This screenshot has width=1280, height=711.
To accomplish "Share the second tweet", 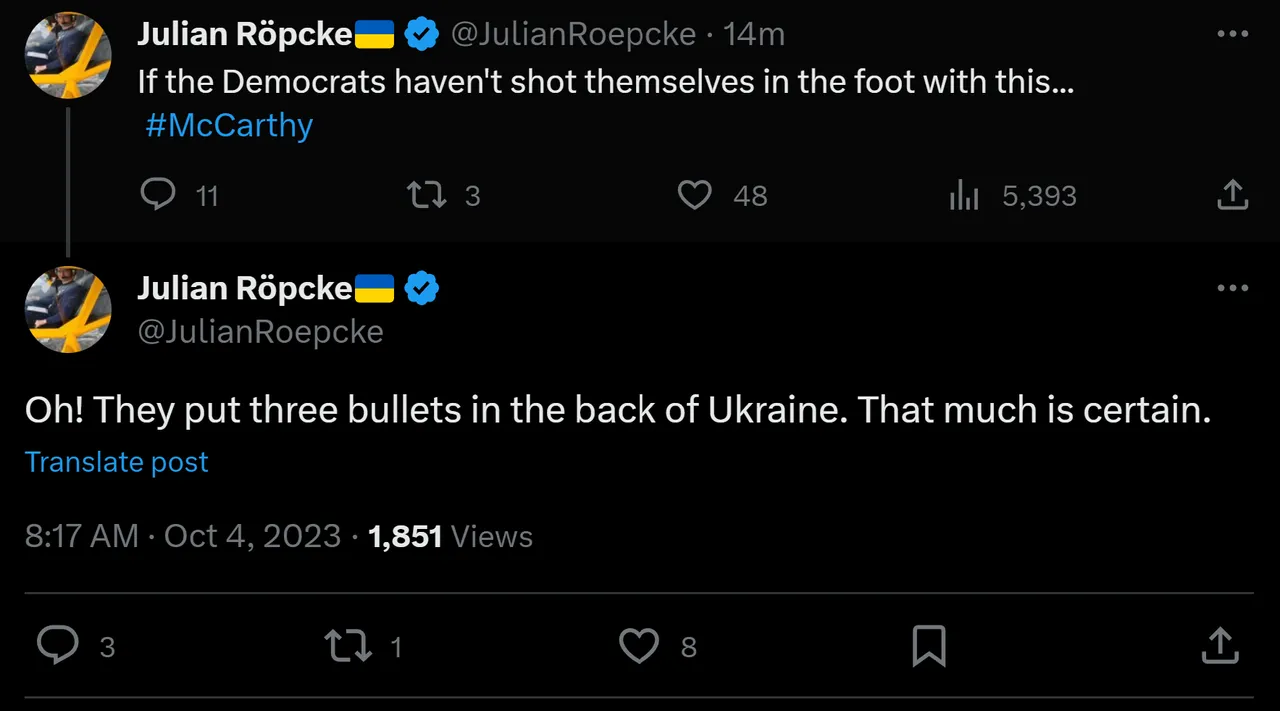I will pyautogui.click(x=1219, y=645).
